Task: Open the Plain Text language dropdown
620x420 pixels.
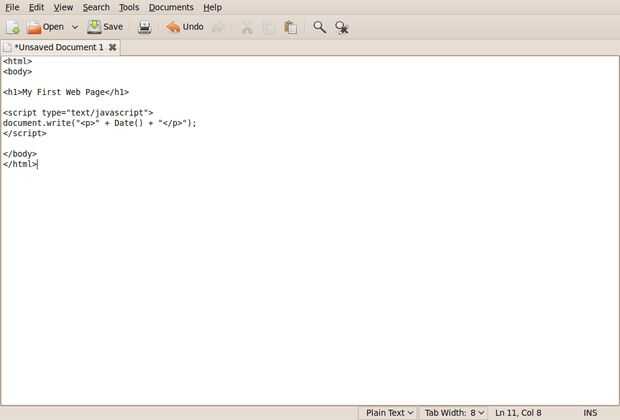Action: pyautogui.click(x=389, y=412)
